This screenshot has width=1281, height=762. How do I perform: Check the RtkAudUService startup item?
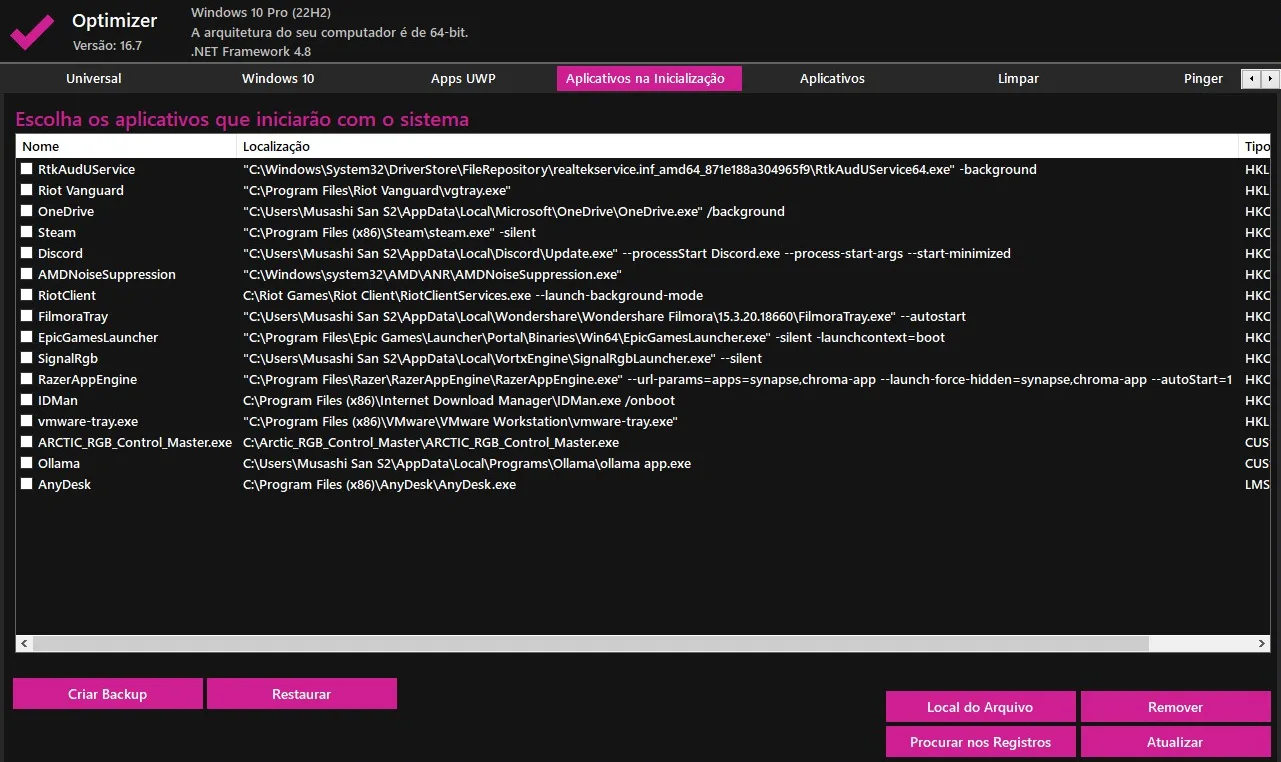[x=27, y=170]
